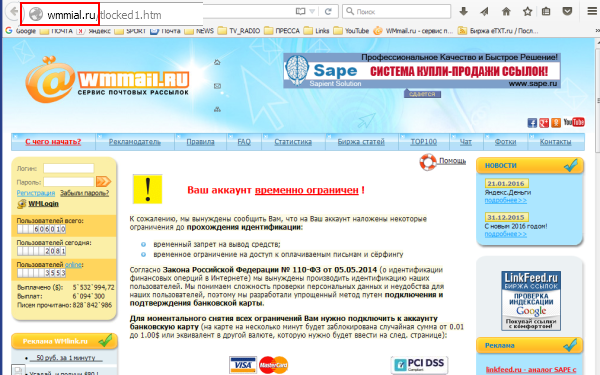Expand the bookmarks toolbar overflow chevron

tap(597, 31)
